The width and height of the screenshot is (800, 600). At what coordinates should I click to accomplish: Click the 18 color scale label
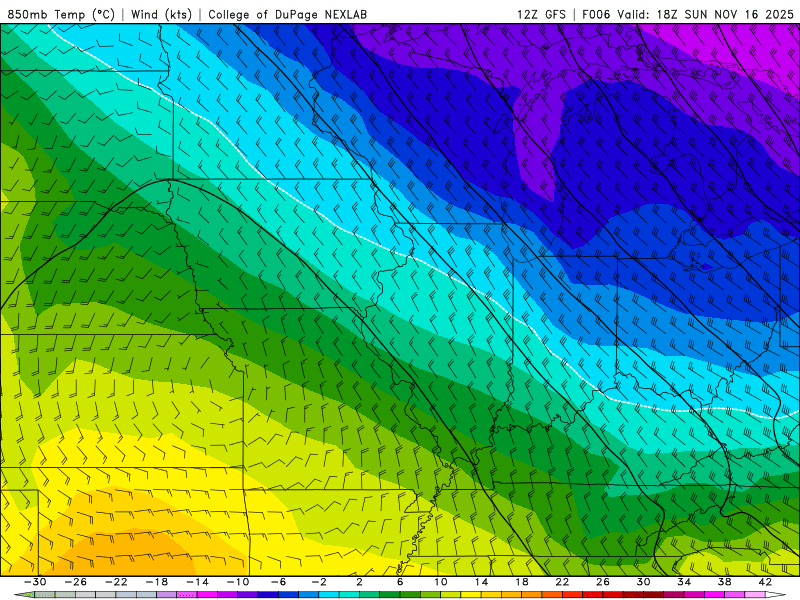pyautogui.click(x=521, y=582)
